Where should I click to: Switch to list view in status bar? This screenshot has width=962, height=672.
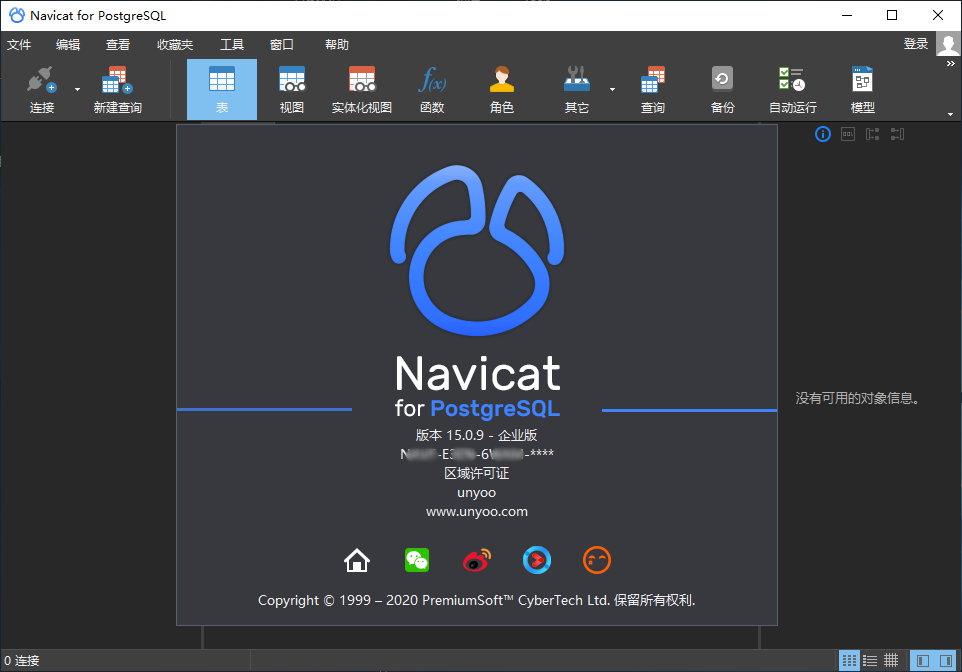point(870,660)
